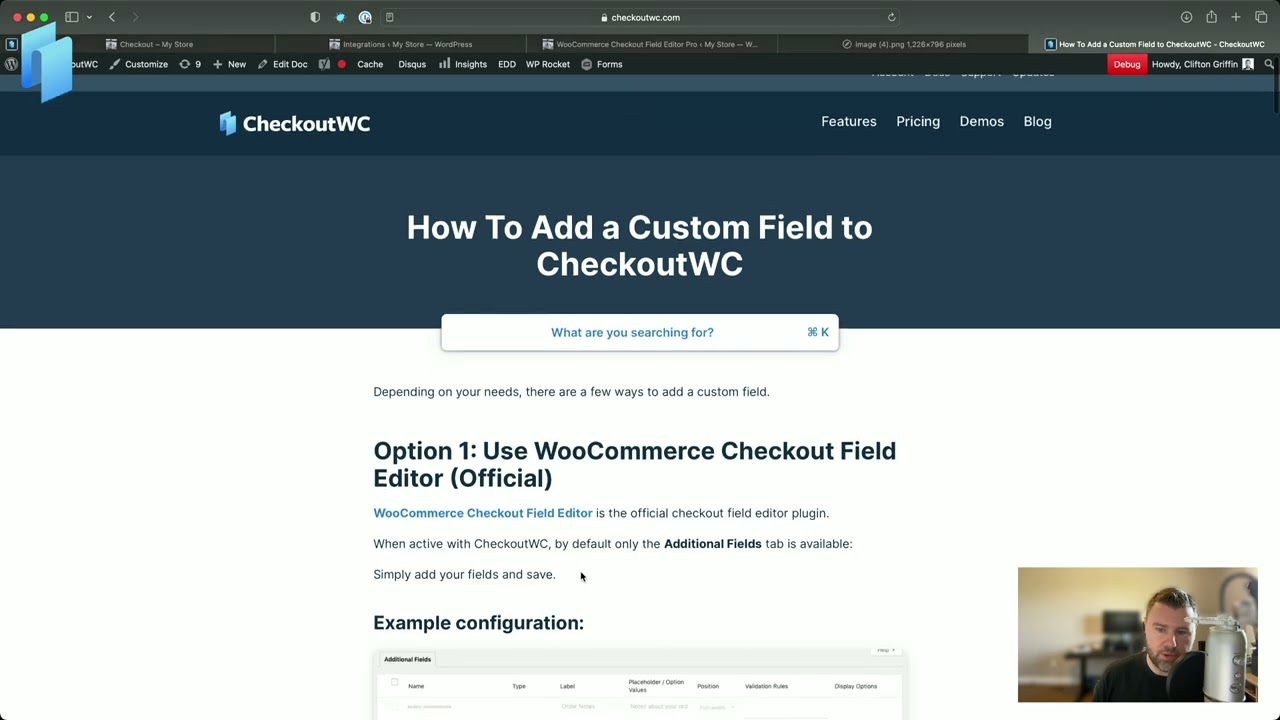
Task: Click the reader view icon in address bar
Action: (x=390, y=17)
